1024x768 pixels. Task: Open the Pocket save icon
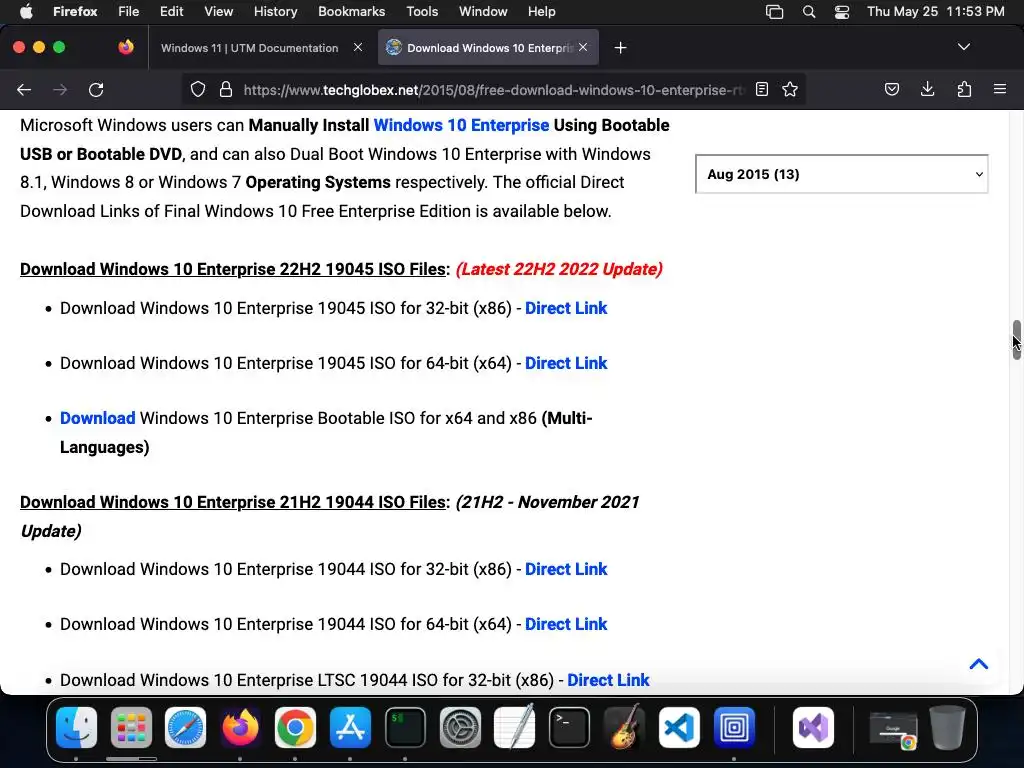click(x=891, y=89)
